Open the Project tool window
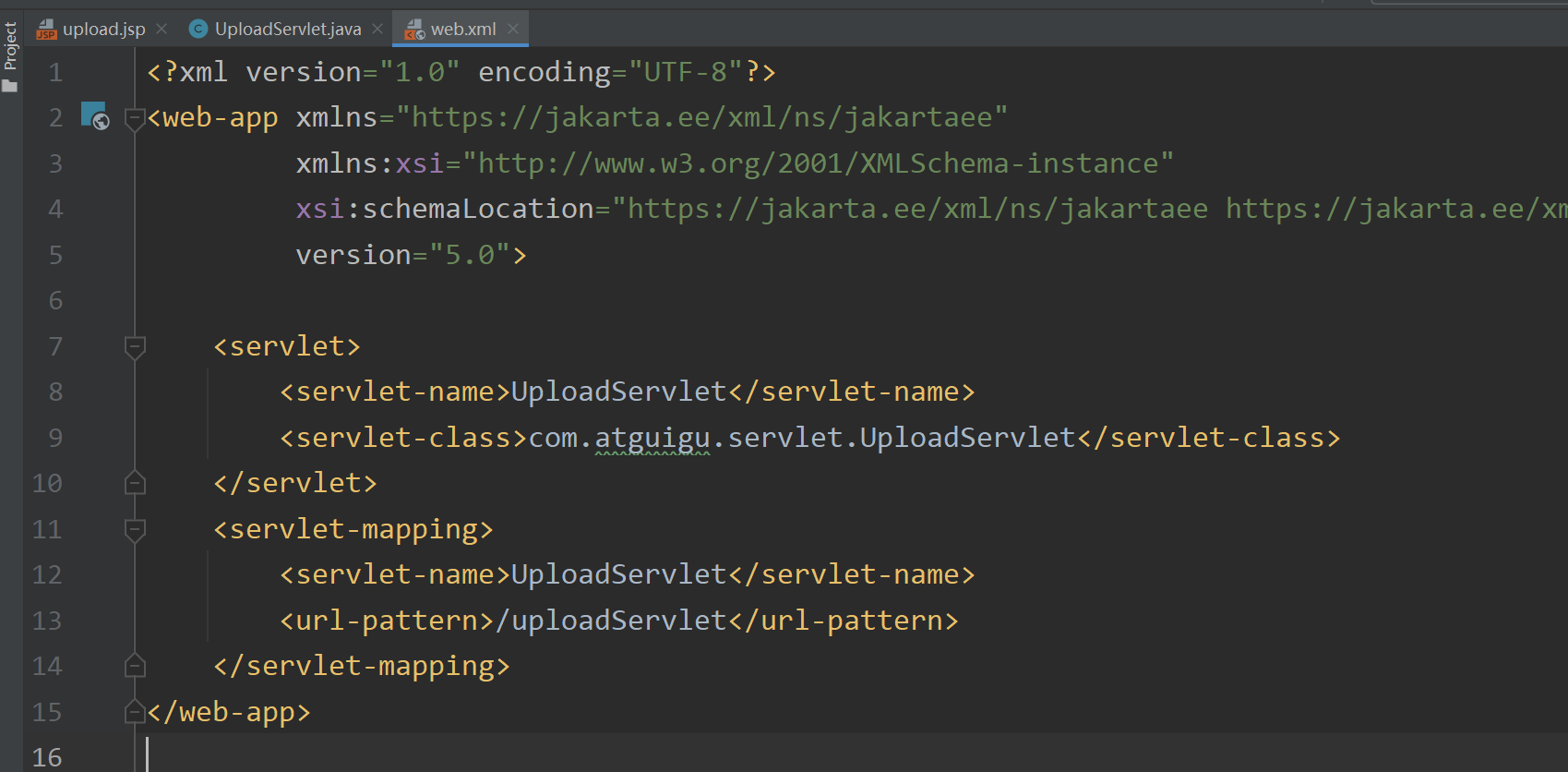This screenshot has height=772, width=1568. 10,55
